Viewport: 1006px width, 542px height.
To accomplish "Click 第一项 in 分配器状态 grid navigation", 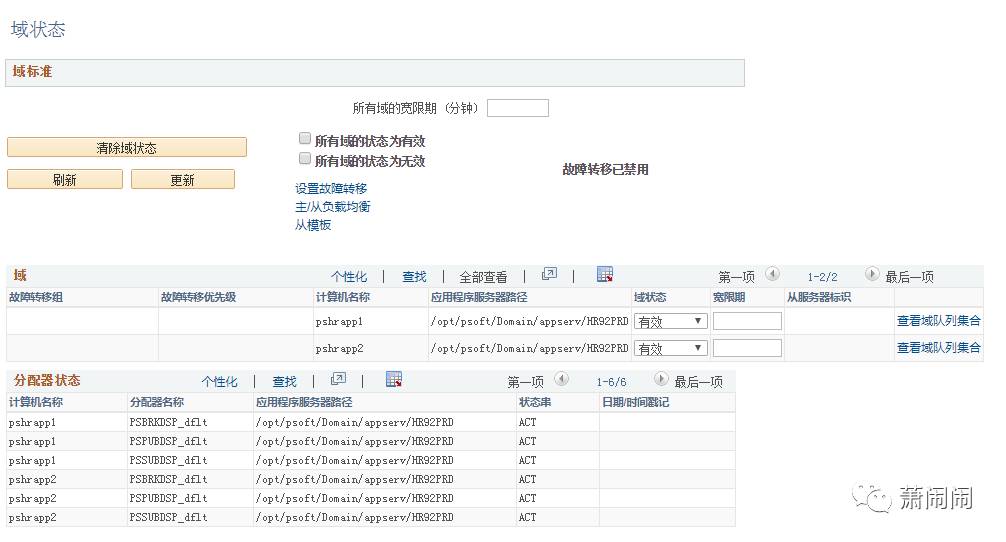I will pos(525,382).
